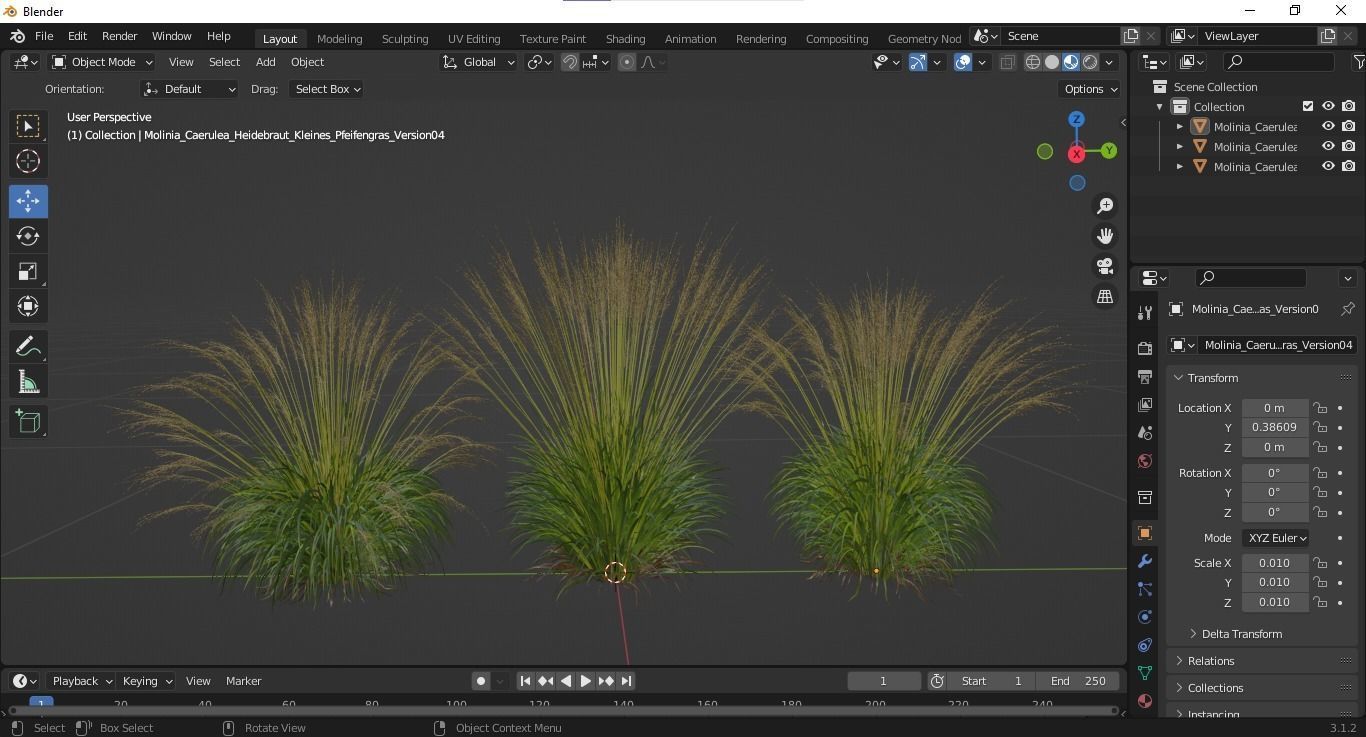Expand the Collections panel
The height and width of the screenshot is (737, 1366).
tap(1214, 688)
